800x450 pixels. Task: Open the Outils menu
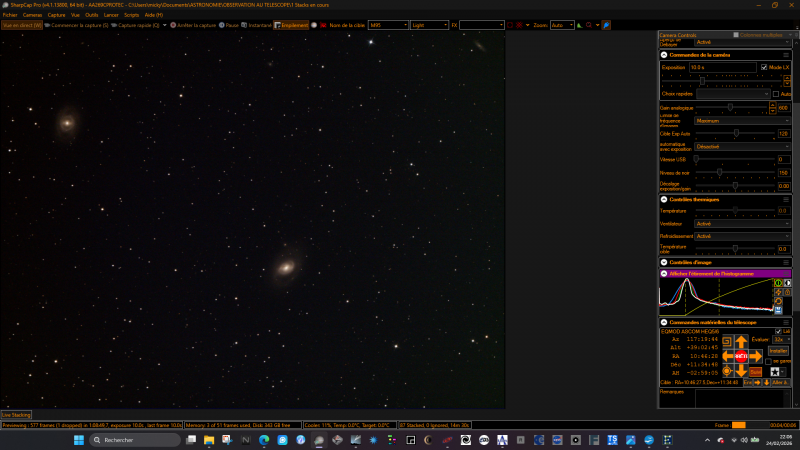point(92,15)
